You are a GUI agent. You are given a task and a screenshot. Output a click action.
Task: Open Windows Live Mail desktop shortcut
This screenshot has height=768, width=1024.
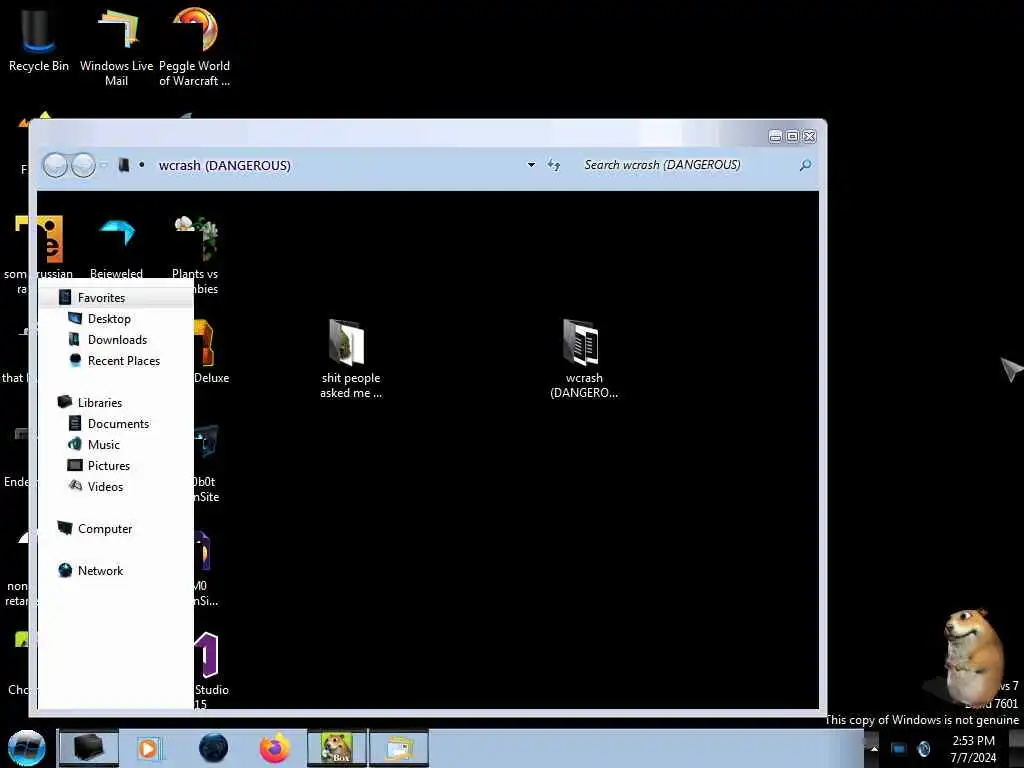tap(116, 47)
